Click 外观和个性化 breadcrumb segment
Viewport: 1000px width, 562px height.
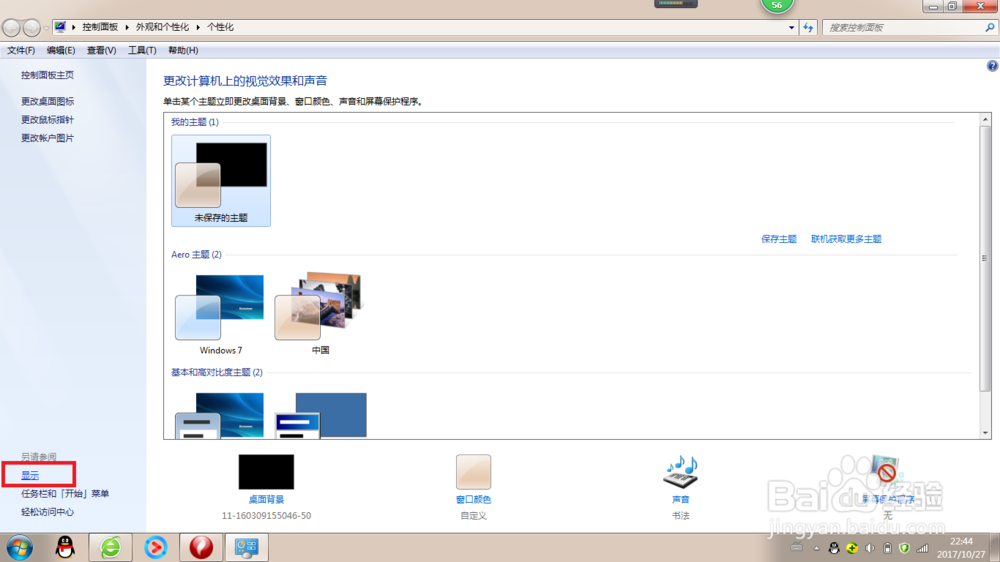162,27
